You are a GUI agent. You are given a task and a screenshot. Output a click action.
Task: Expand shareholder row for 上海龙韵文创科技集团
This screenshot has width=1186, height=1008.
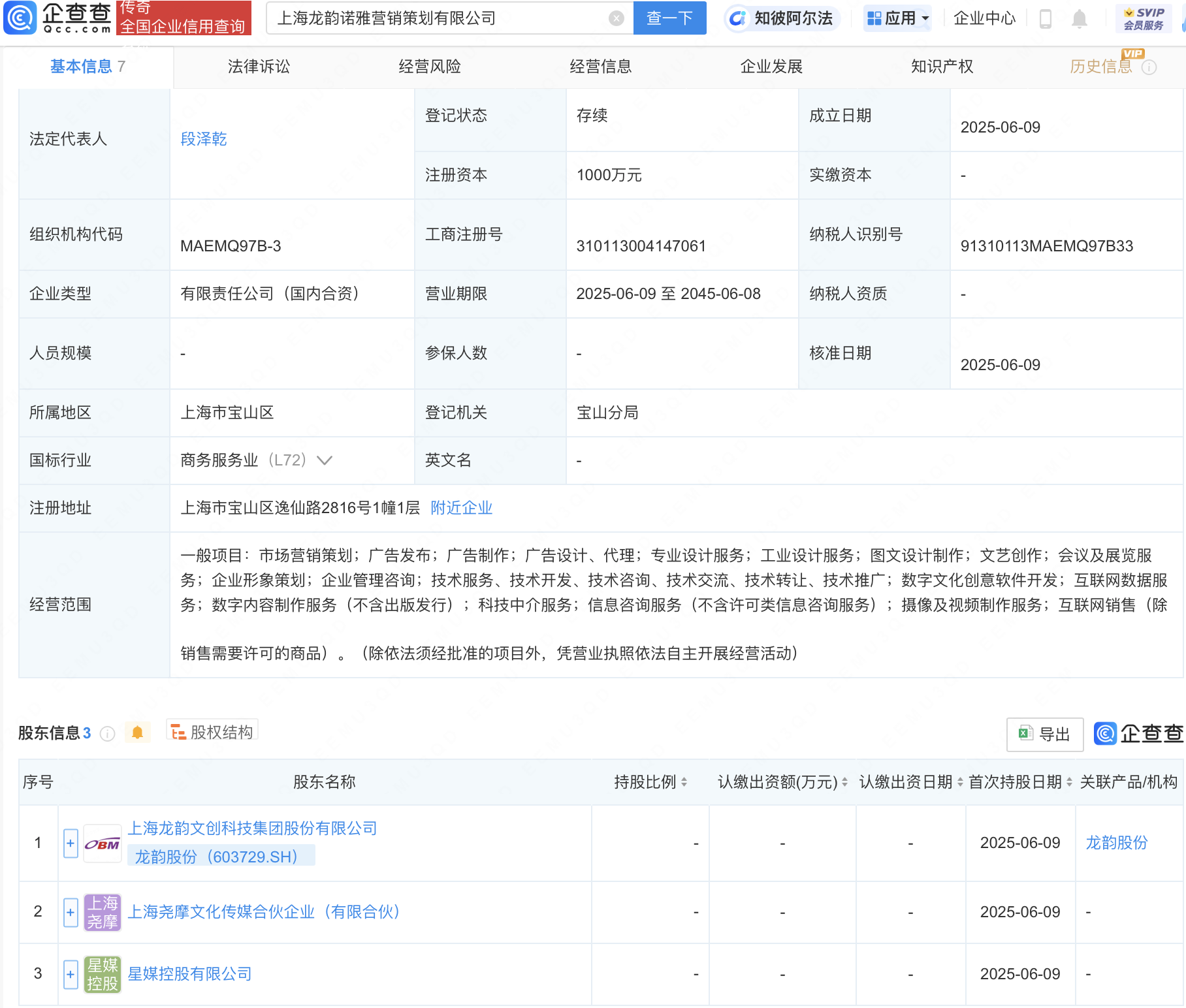71,843
